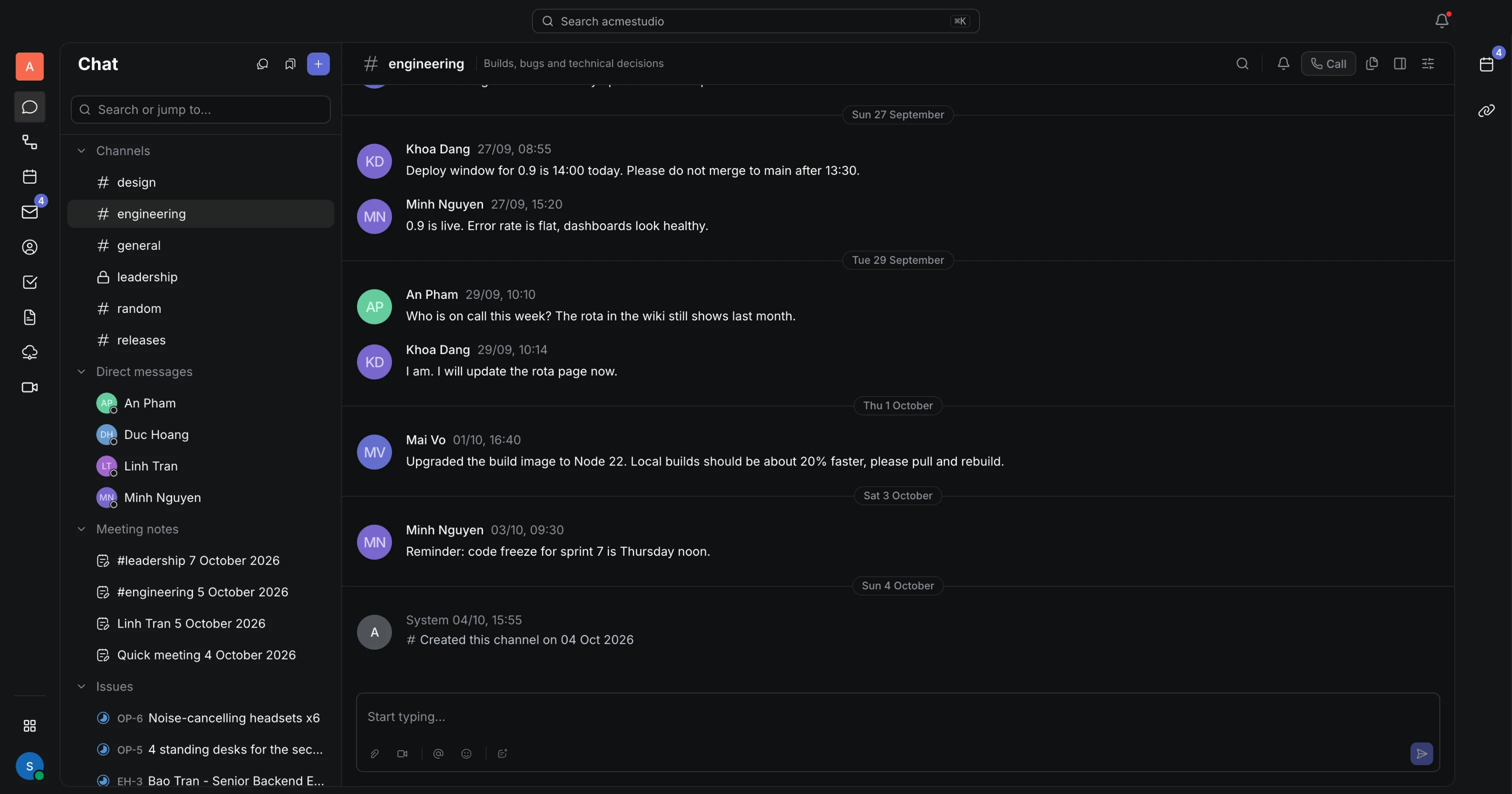Collapse the Meeting notes section
Screen dimensions: 1512x794
(81, 528)
